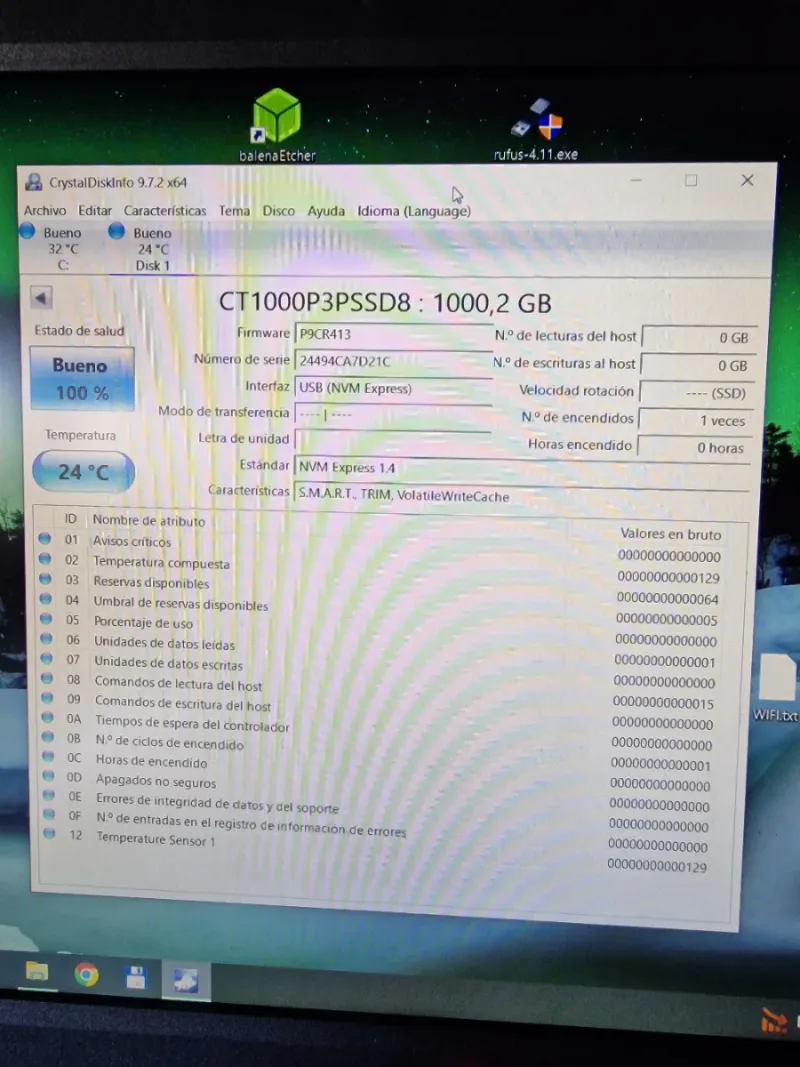Click status dot for Umbral de reservas disponibles

pos(46,600)
